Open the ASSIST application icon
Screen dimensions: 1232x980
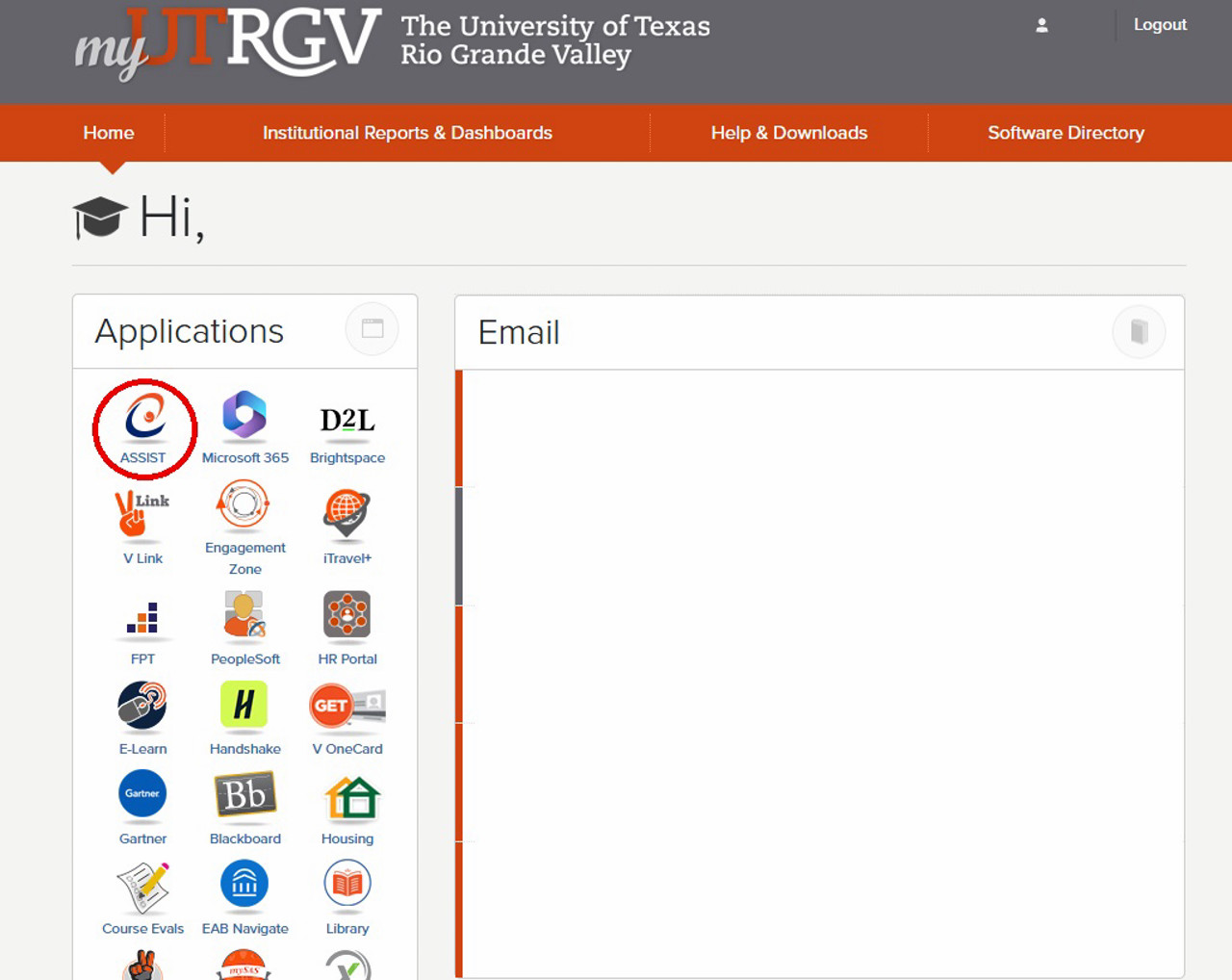pyautogui.click(x=144, y=416)
